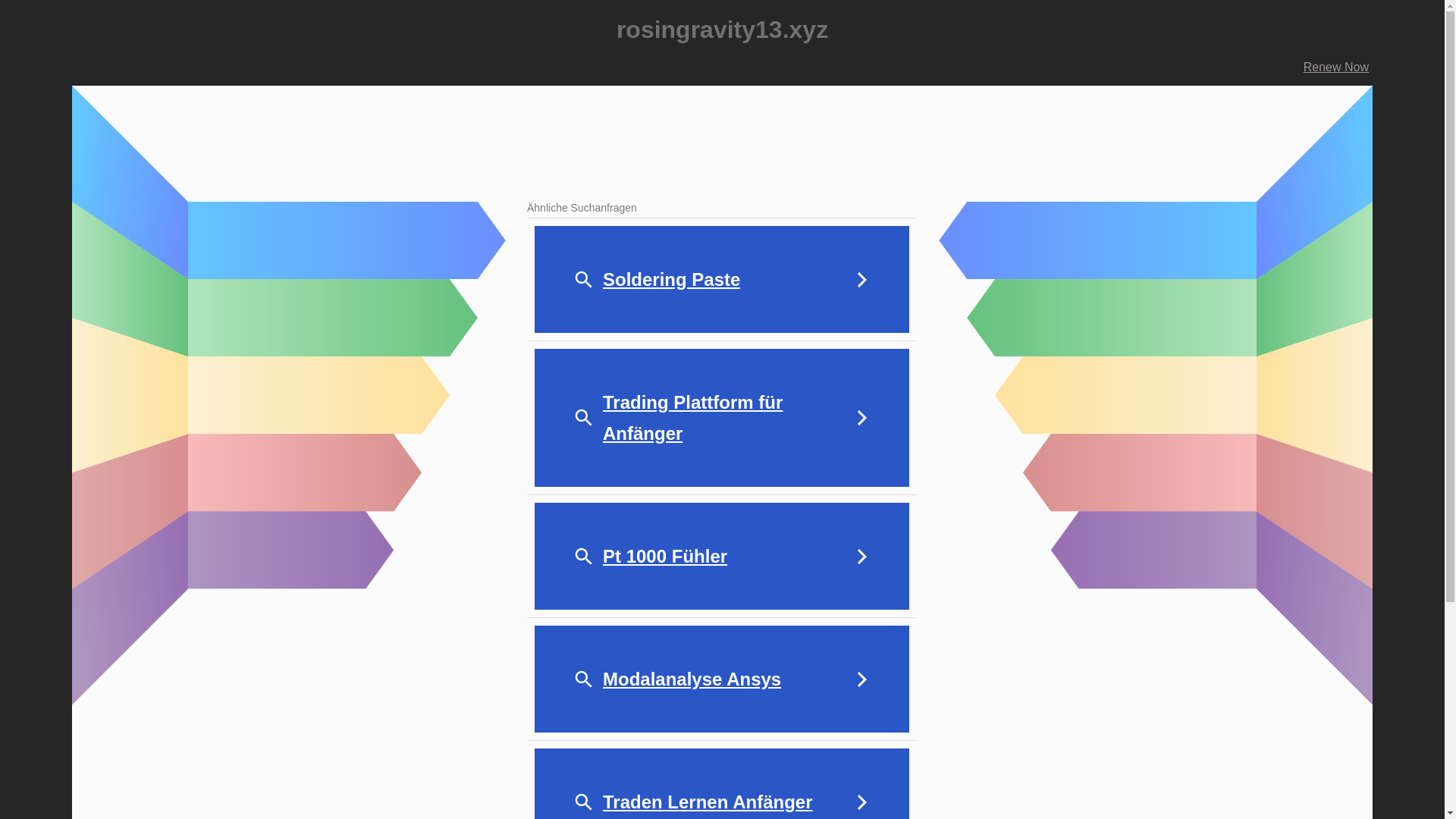This screenshot has width=1456, height=819.
Task: Click the Ähnliche Suchanfragen label
Action: (582, 208)
